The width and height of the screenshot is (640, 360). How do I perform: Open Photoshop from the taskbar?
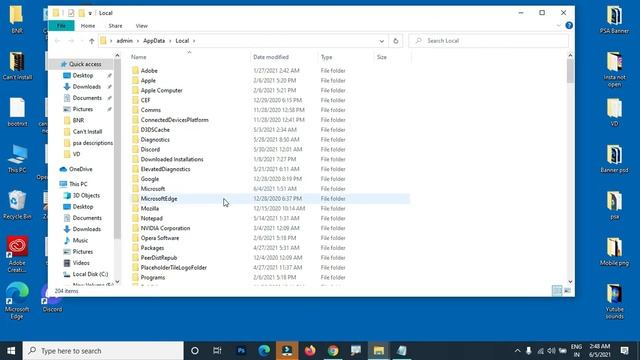tap(241, 351)
